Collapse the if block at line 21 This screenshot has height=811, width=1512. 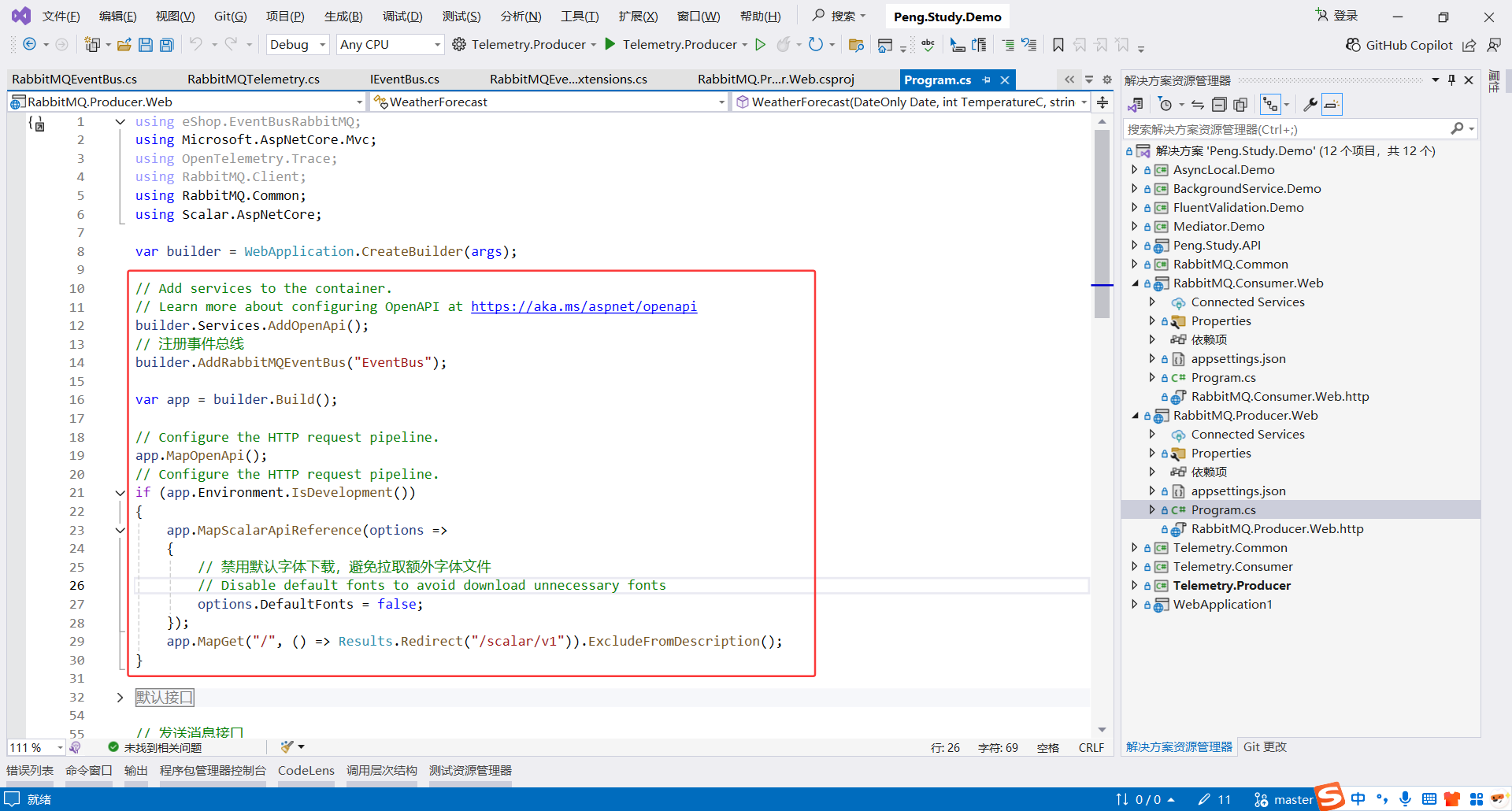point(120,493)
